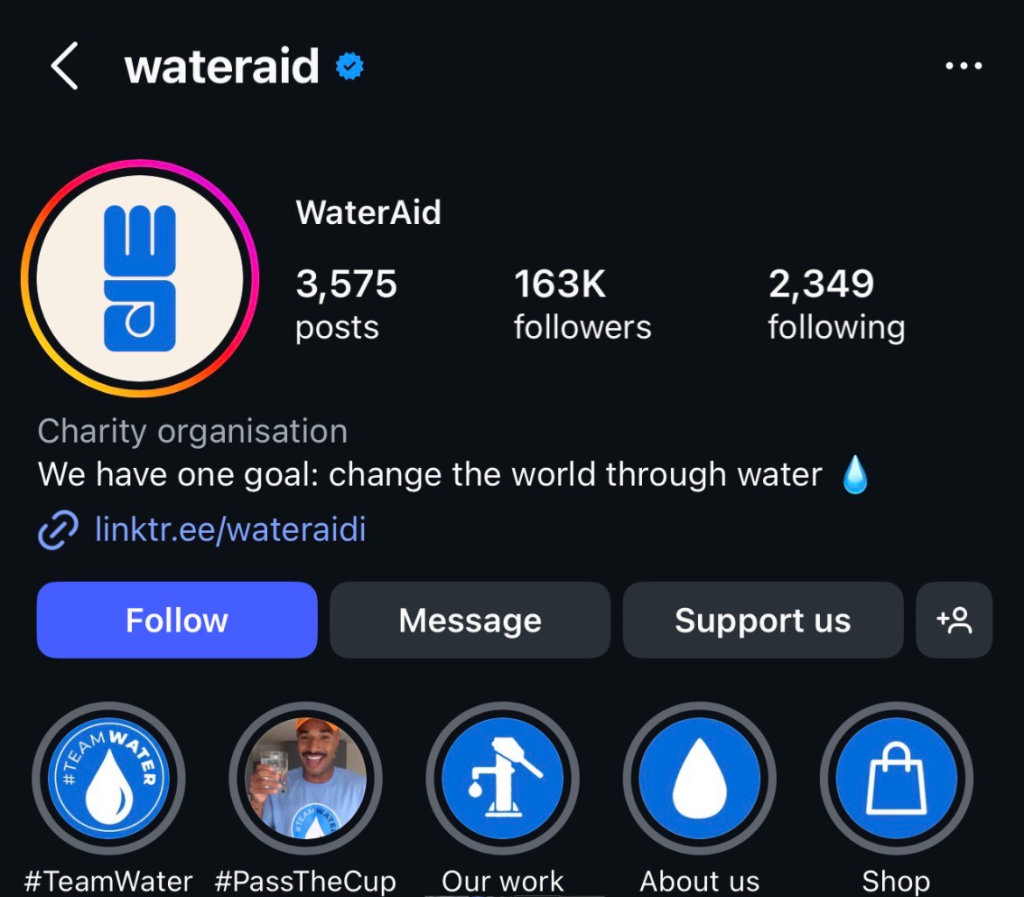Tap the Message button
This screenshot has width=1024, height=897.
coord(470,620)
